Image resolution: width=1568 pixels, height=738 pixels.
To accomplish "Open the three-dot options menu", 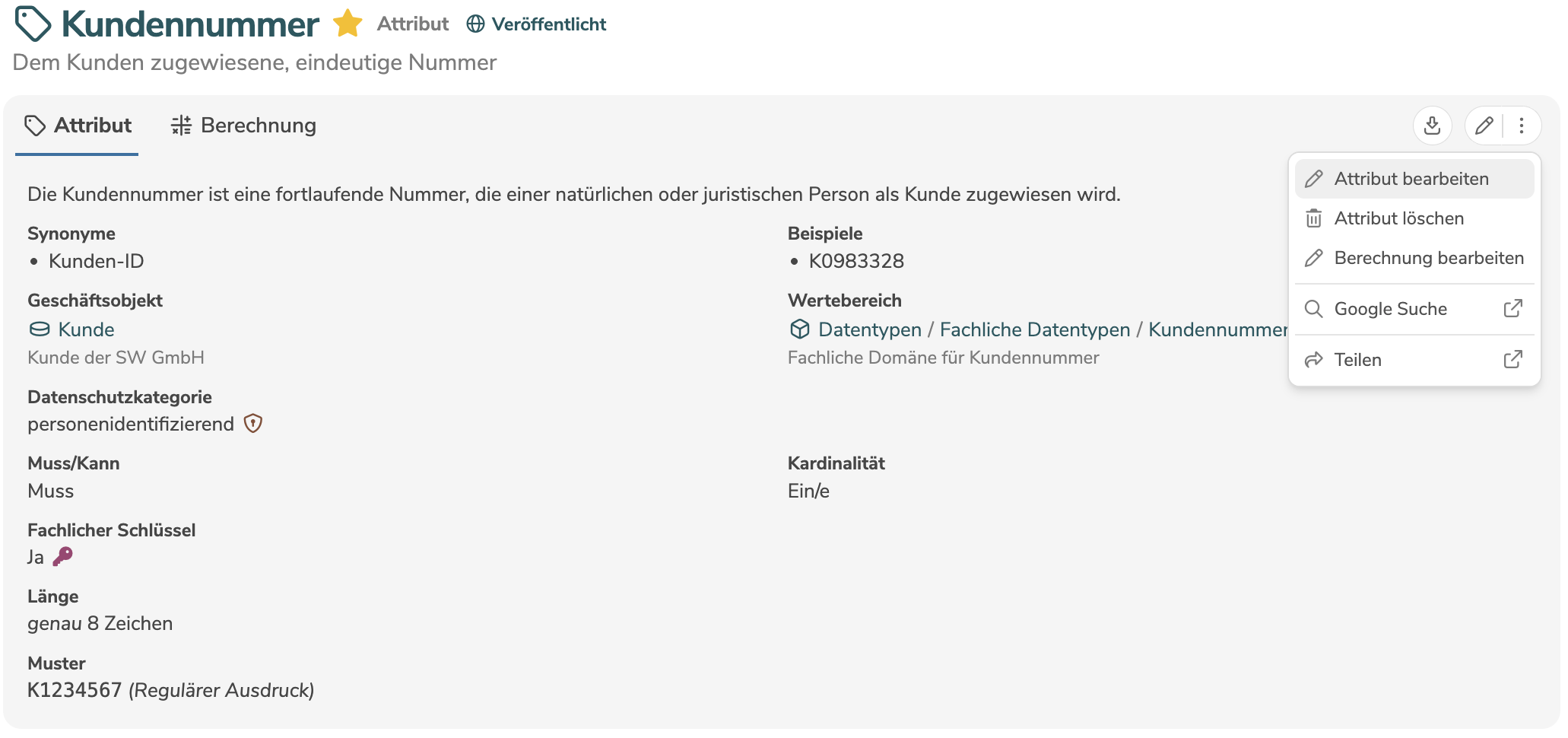I will 1522,126.
